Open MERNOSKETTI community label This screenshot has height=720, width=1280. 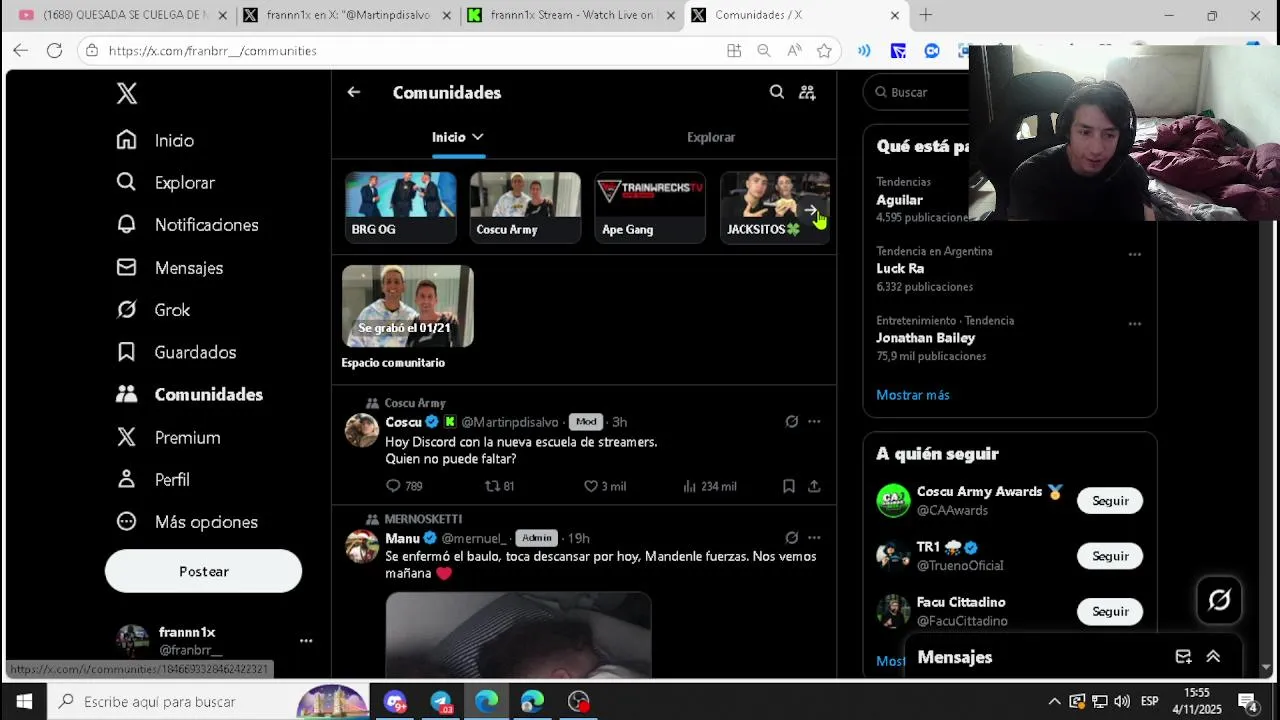point(423,519)
